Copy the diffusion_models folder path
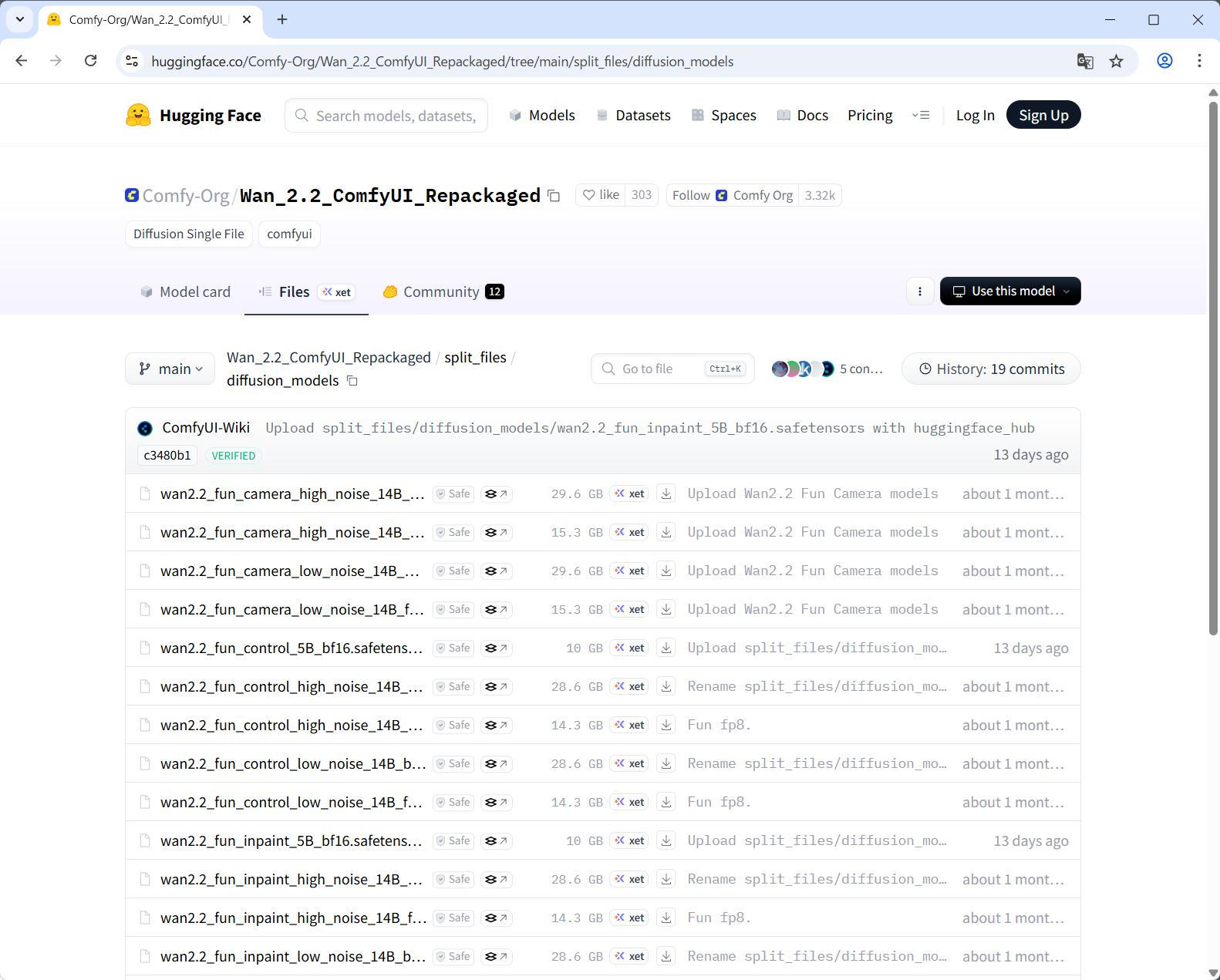This screenshot has width=1220, height=980. (352, 381)
